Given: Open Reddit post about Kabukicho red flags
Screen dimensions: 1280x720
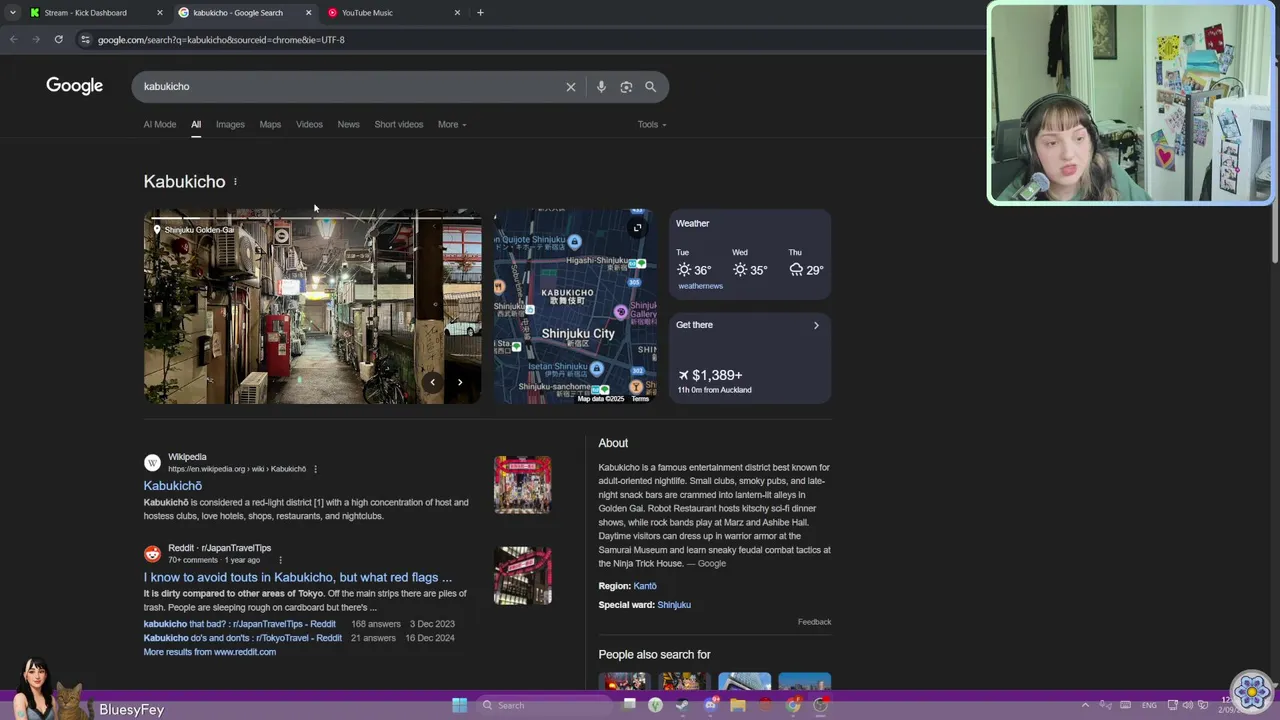Looking at the screenshot, I should [298, 577].
